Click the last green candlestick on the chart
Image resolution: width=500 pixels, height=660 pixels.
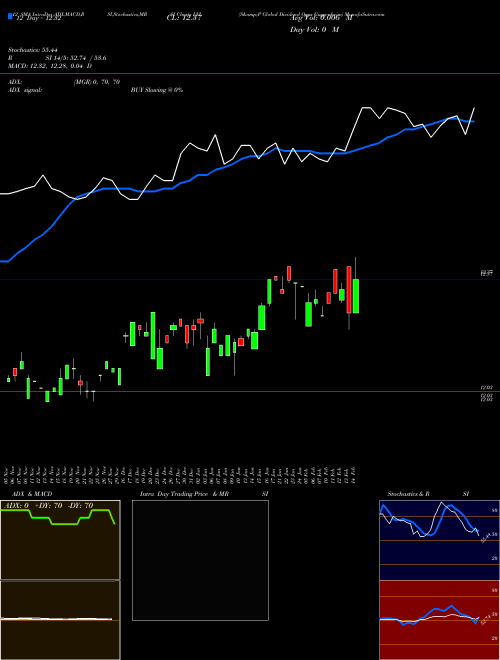click(356, 296)
